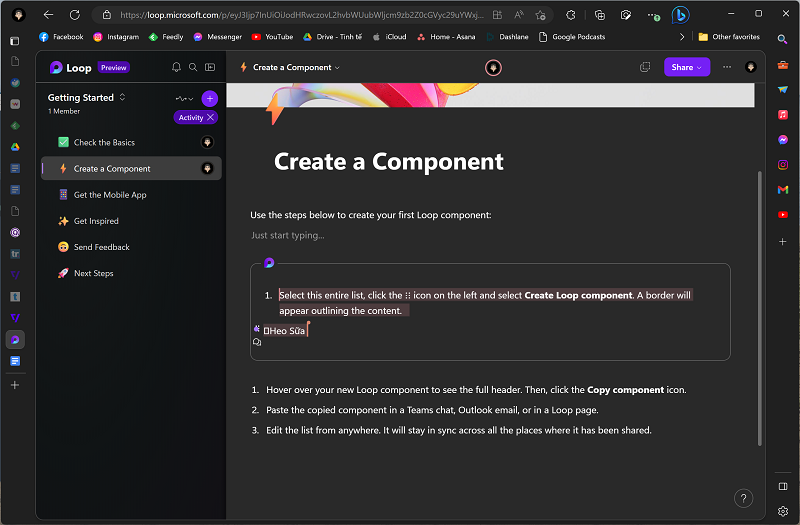Select Create a Component page in sidebar
Viewport: 800px width, 525px height.
point(132,168)
